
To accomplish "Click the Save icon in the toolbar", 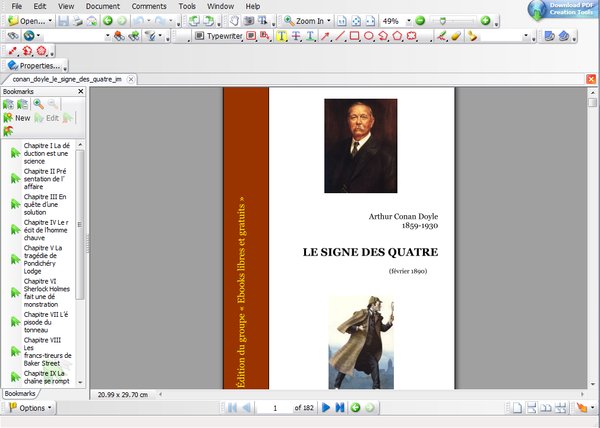I will [x=63, y=21].
